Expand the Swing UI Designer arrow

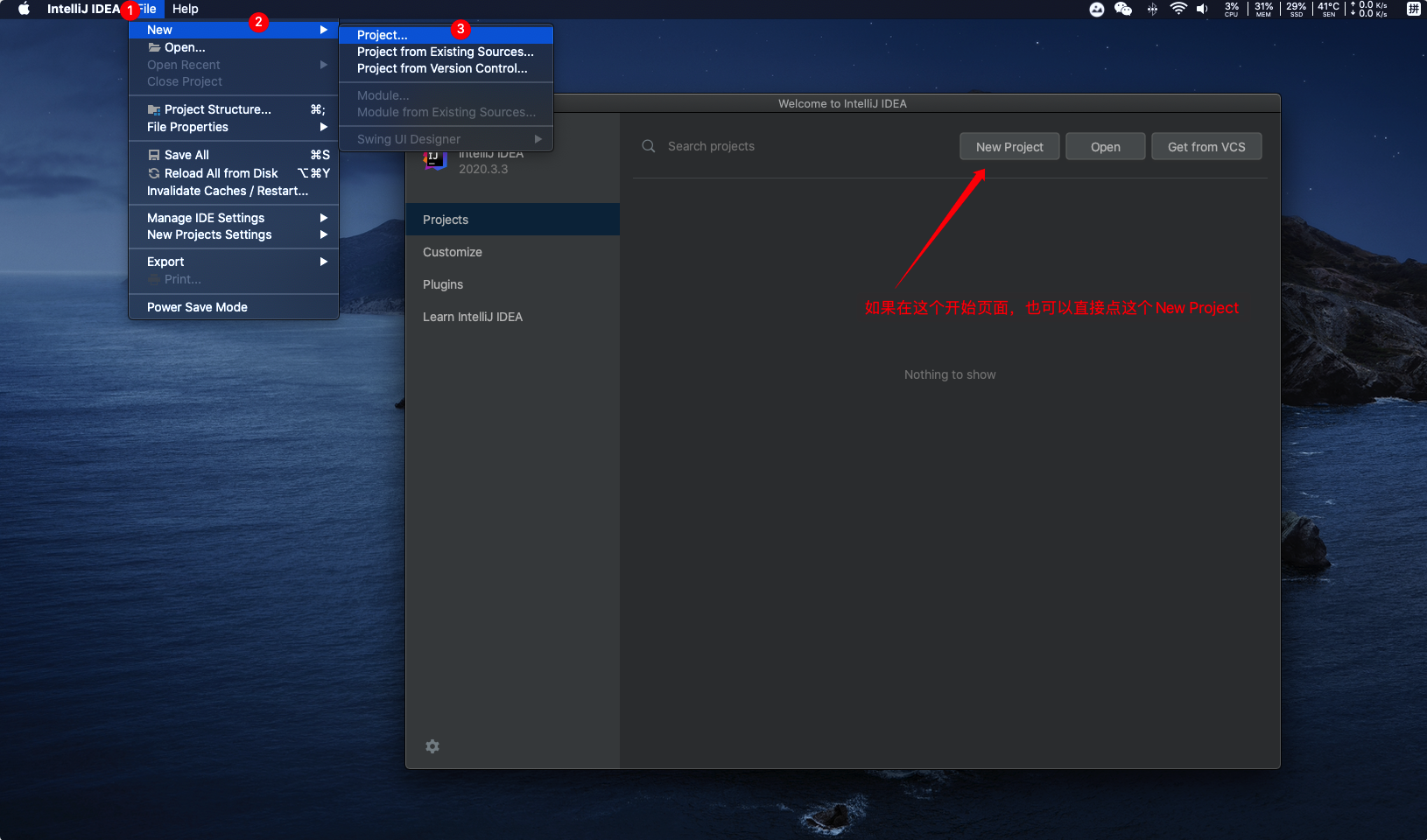[538, 139]
